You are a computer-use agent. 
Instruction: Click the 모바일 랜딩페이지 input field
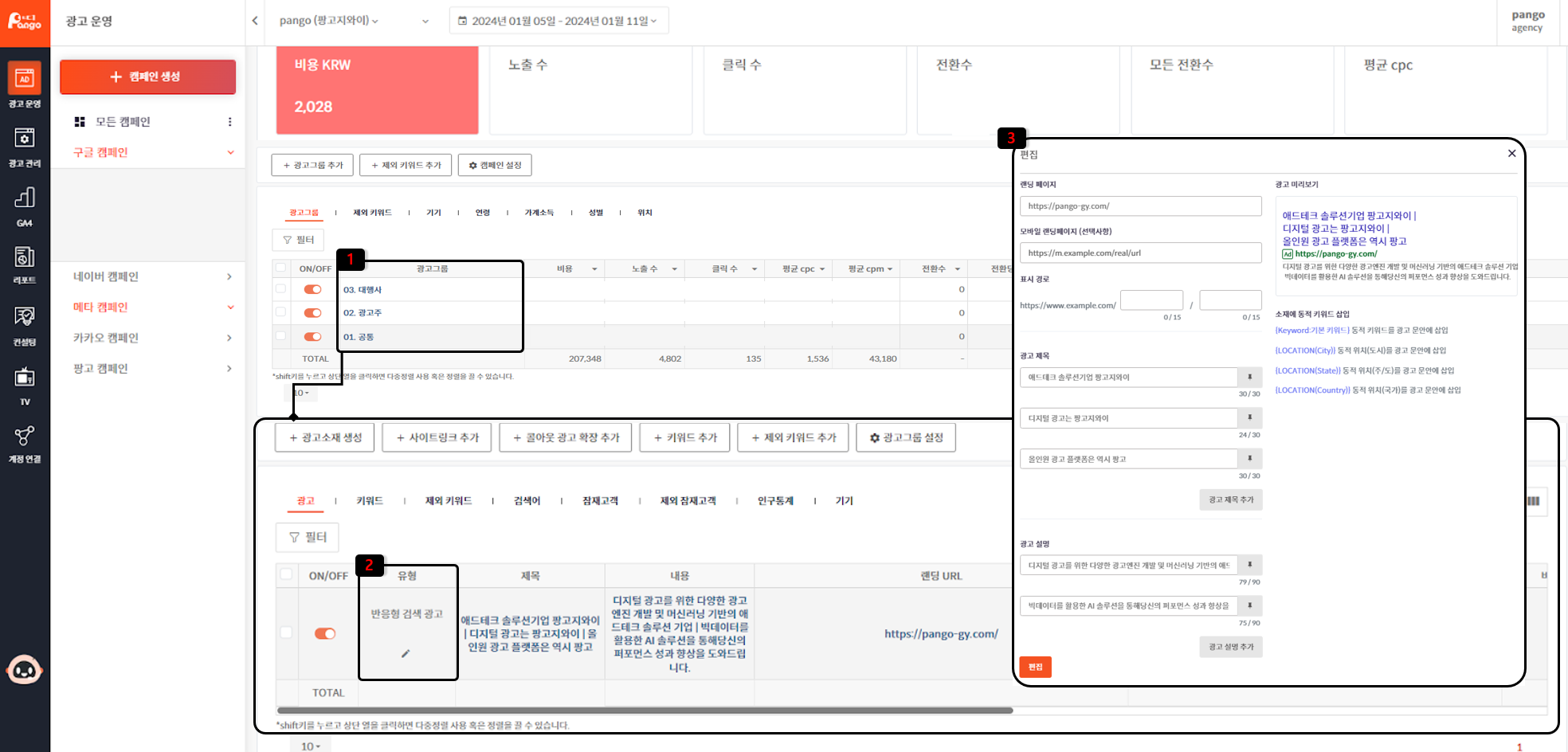1140,253
